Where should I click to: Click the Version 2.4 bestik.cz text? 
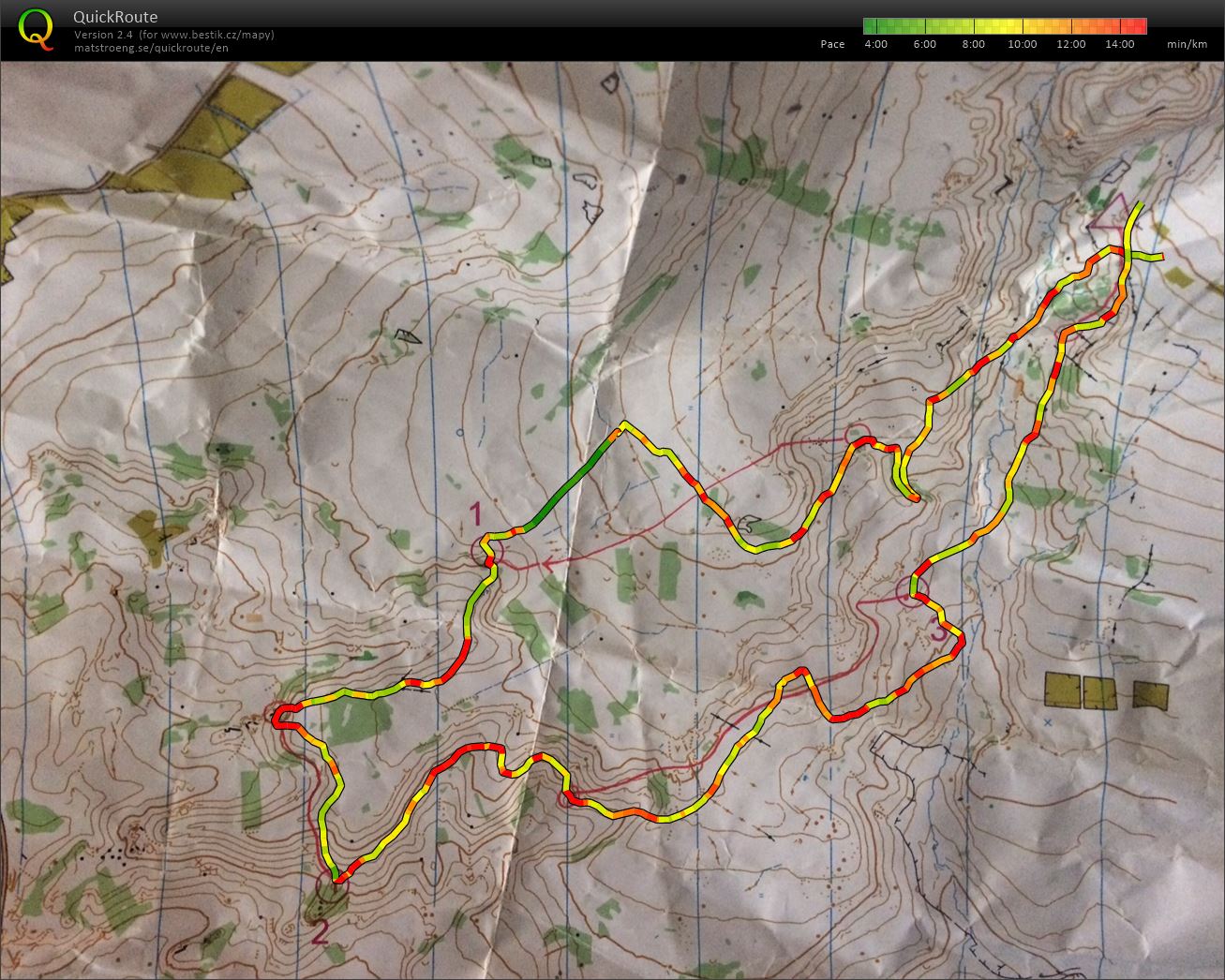pyautogui.click(x=174, y=35)
